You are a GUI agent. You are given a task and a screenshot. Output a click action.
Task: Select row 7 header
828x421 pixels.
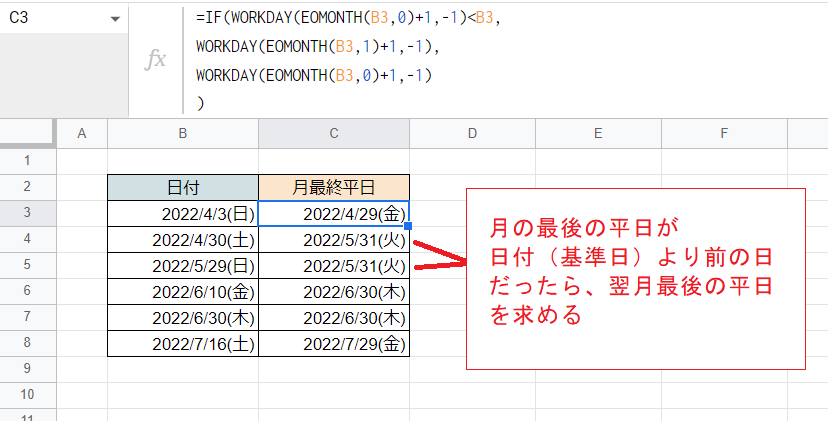pos(27,316)
